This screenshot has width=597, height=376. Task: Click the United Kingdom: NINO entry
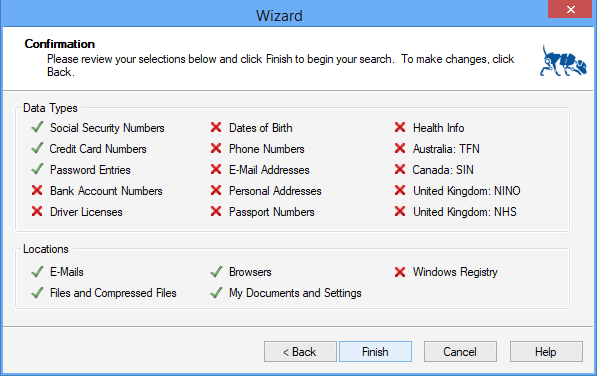pyautogui.click(x=467, y=191)
